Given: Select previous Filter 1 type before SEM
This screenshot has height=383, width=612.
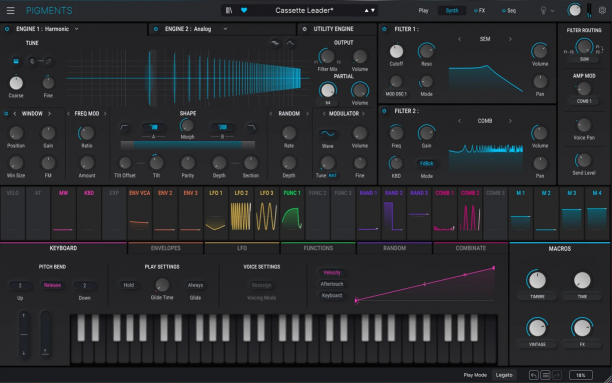Looking at the screenshot, I should point(459,39).
